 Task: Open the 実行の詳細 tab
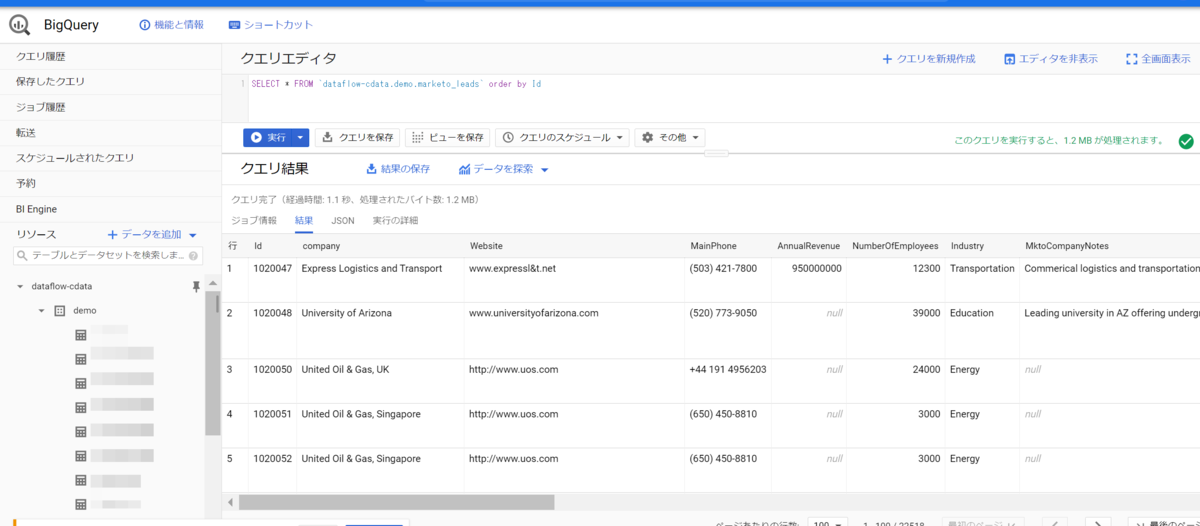click(395, 220)
